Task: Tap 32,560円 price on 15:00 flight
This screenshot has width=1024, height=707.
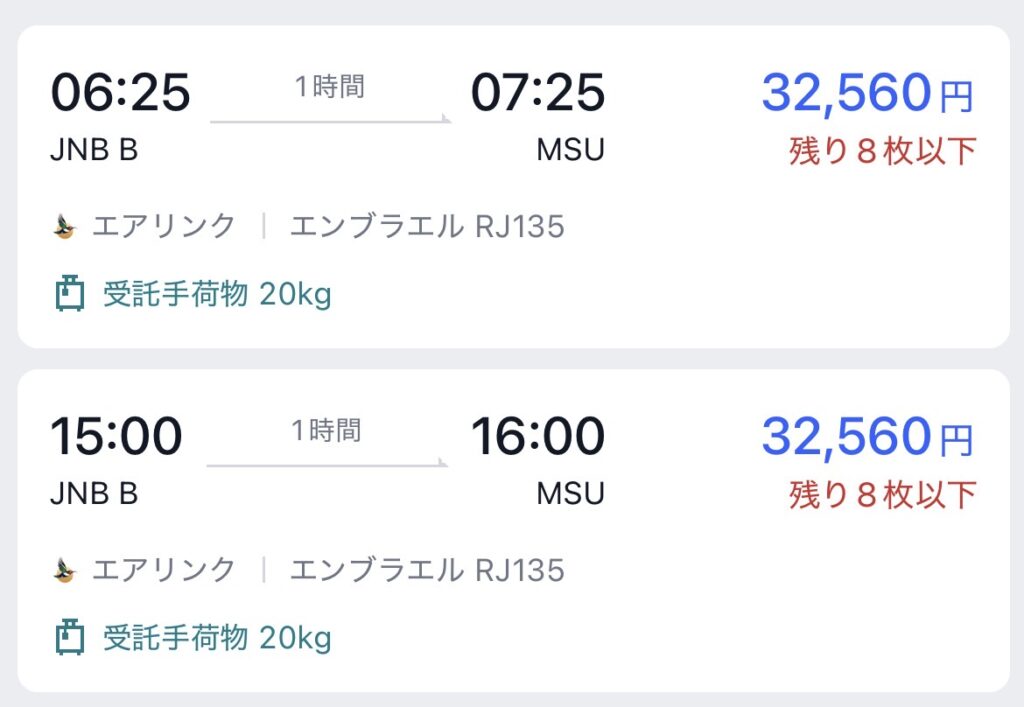Action: 866,437
